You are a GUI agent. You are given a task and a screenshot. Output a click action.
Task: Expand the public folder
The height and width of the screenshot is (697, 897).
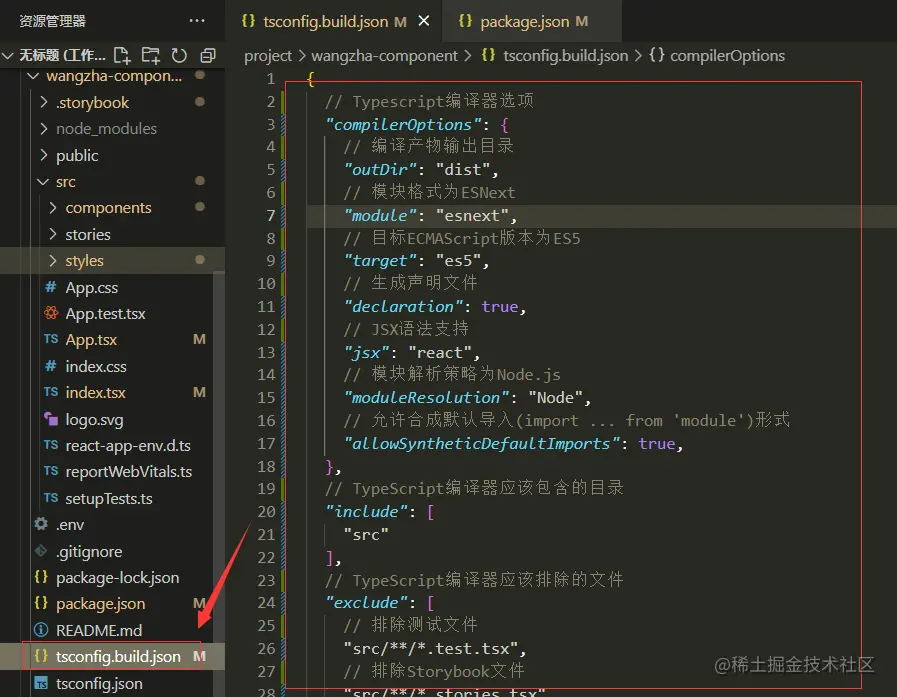tap(44, 156)
